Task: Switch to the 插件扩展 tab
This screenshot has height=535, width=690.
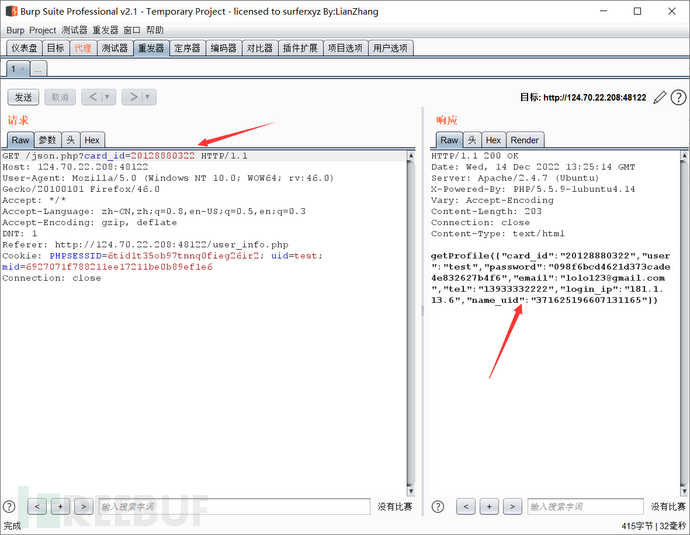Action: pyautogui.click(x=301, y=48)
